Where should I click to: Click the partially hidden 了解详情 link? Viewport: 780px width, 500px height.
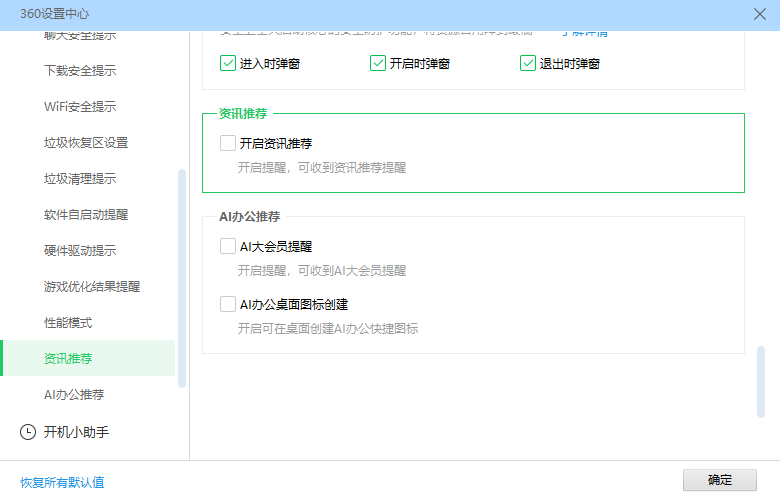(x=585, y=34)
